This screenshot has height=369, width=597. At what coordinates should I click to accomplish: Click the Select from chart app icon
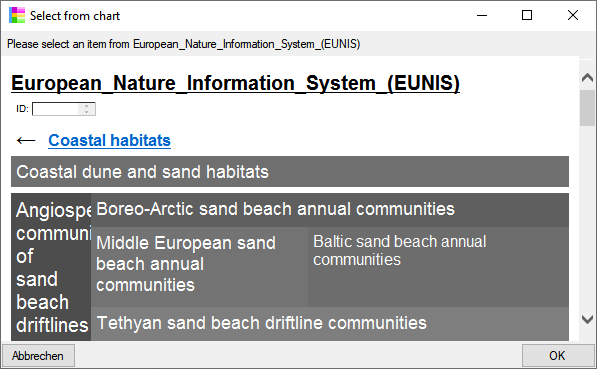[x=17, y=15]
